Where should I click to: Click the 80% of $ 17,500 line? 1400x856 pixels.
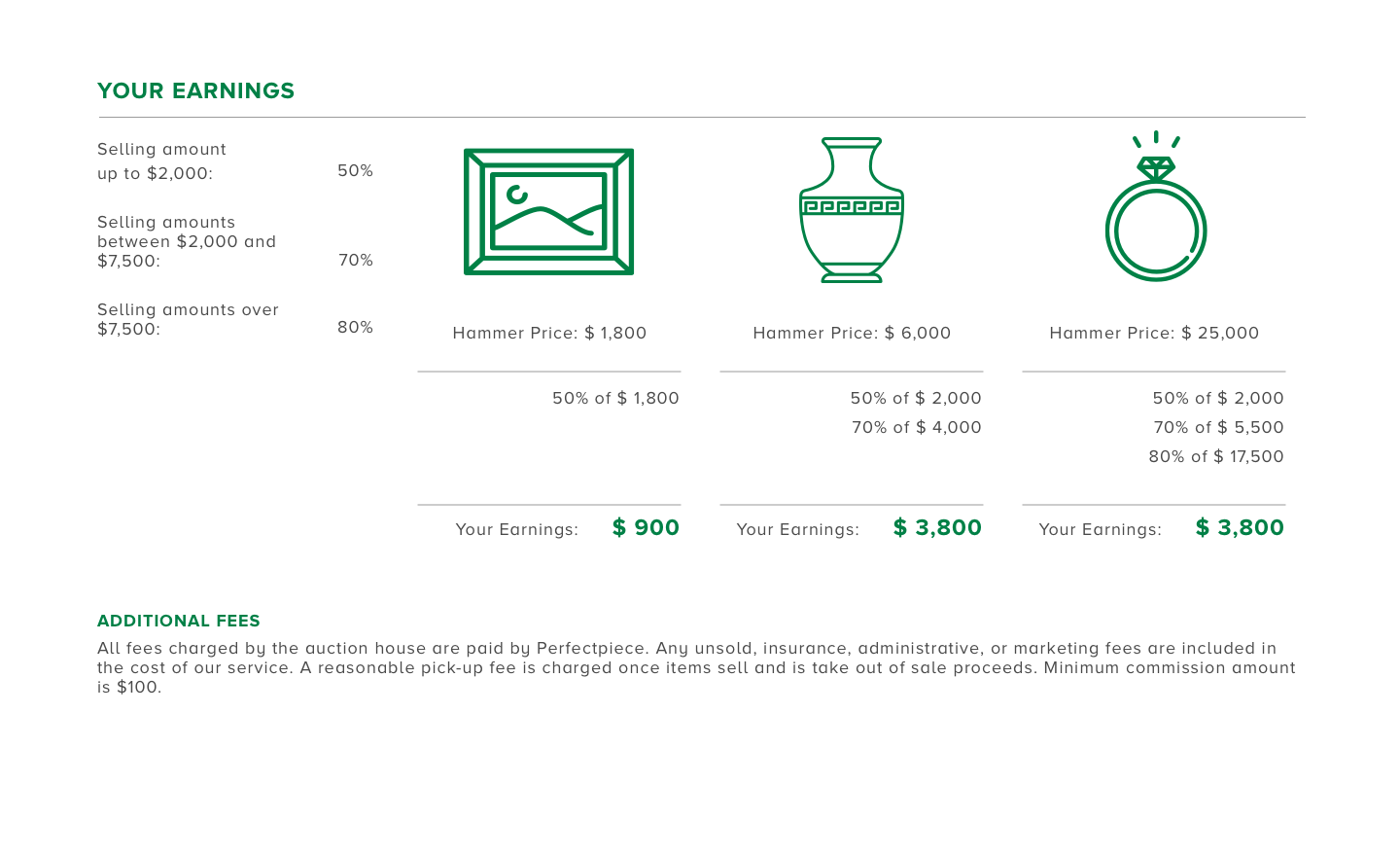(1216, 456)
